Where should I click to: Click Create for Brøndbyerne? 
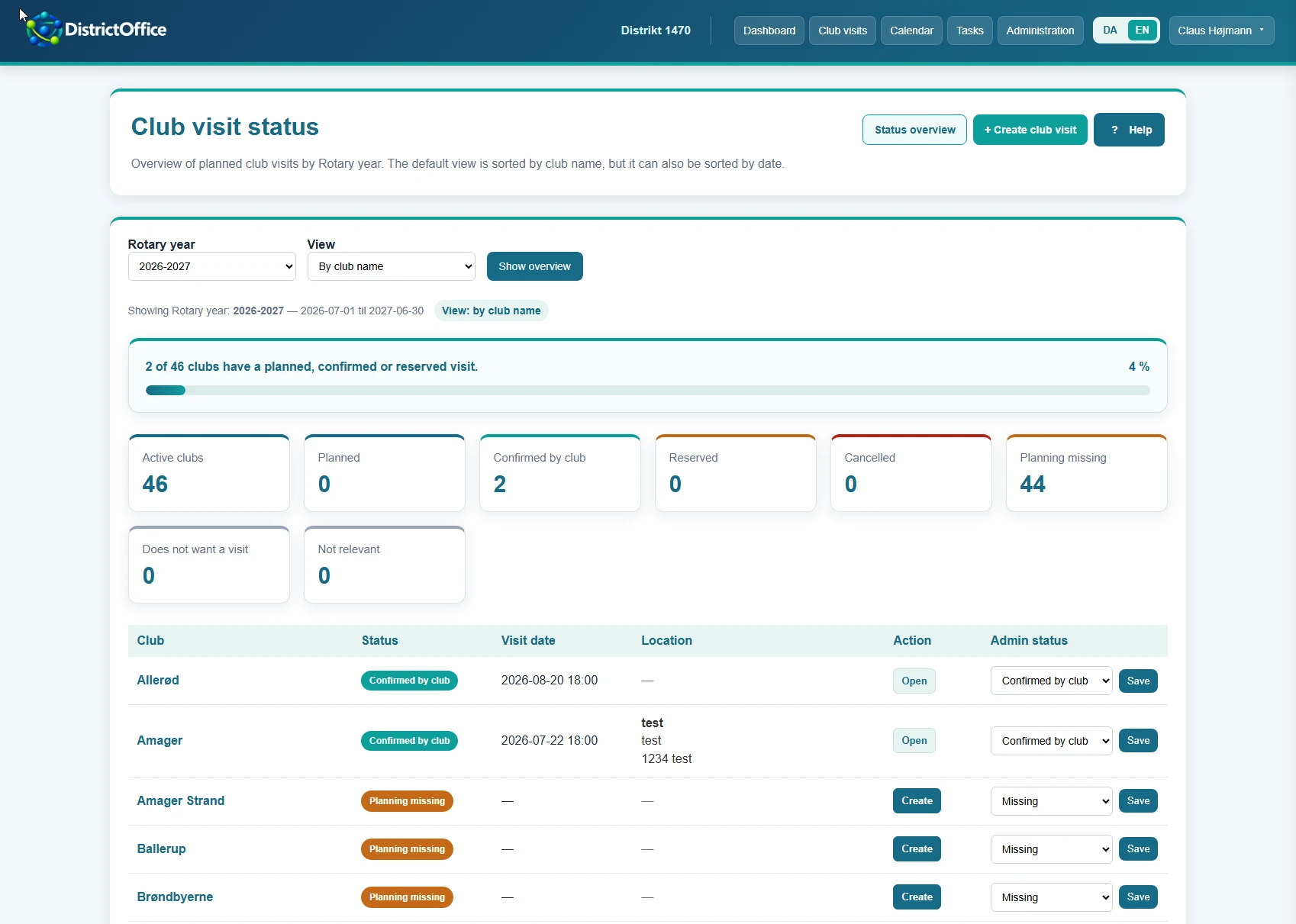coord(917,897)
